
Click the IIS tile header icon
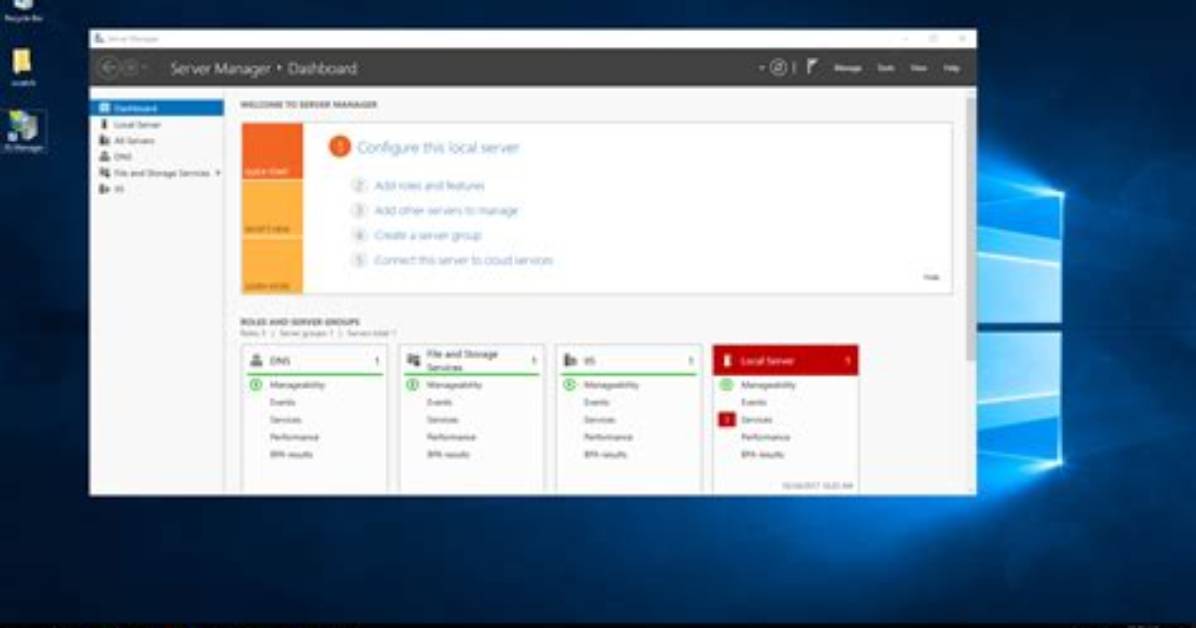pos(570,360)
